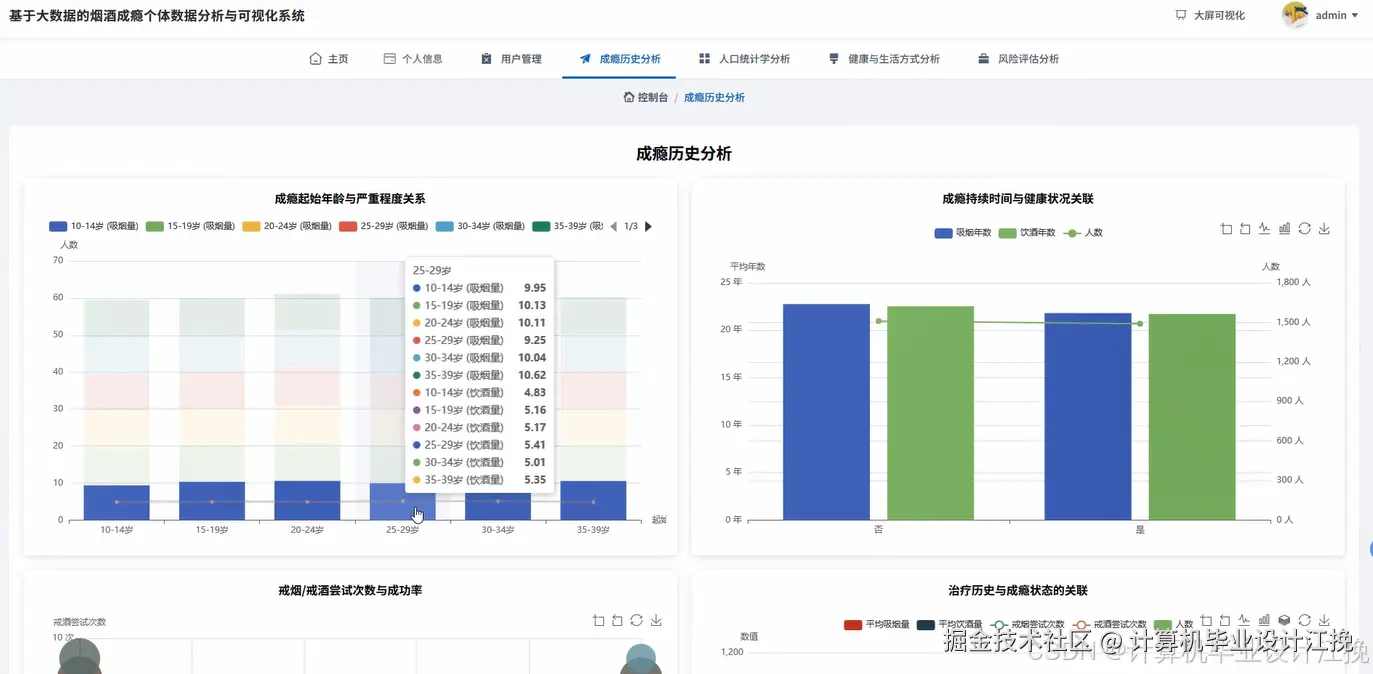This screenshot has height=674, width=1373.
Task: Toggle 35-39岁 legend series
Action: pos(568,227)
